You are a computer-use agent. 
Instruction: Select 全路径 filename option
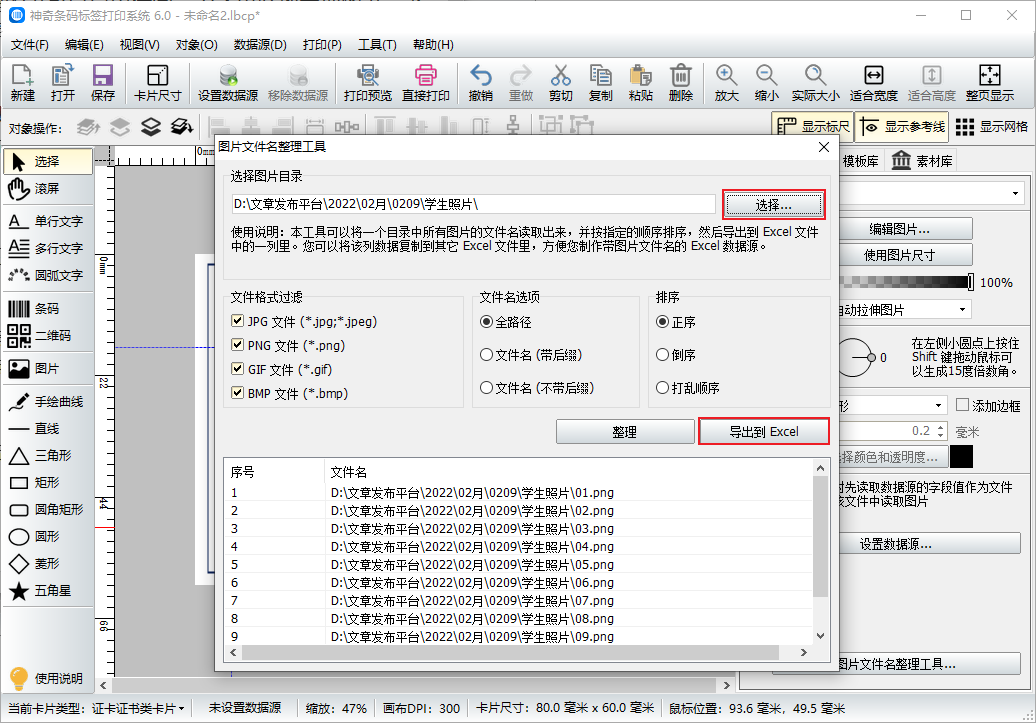tap(486, 322)
